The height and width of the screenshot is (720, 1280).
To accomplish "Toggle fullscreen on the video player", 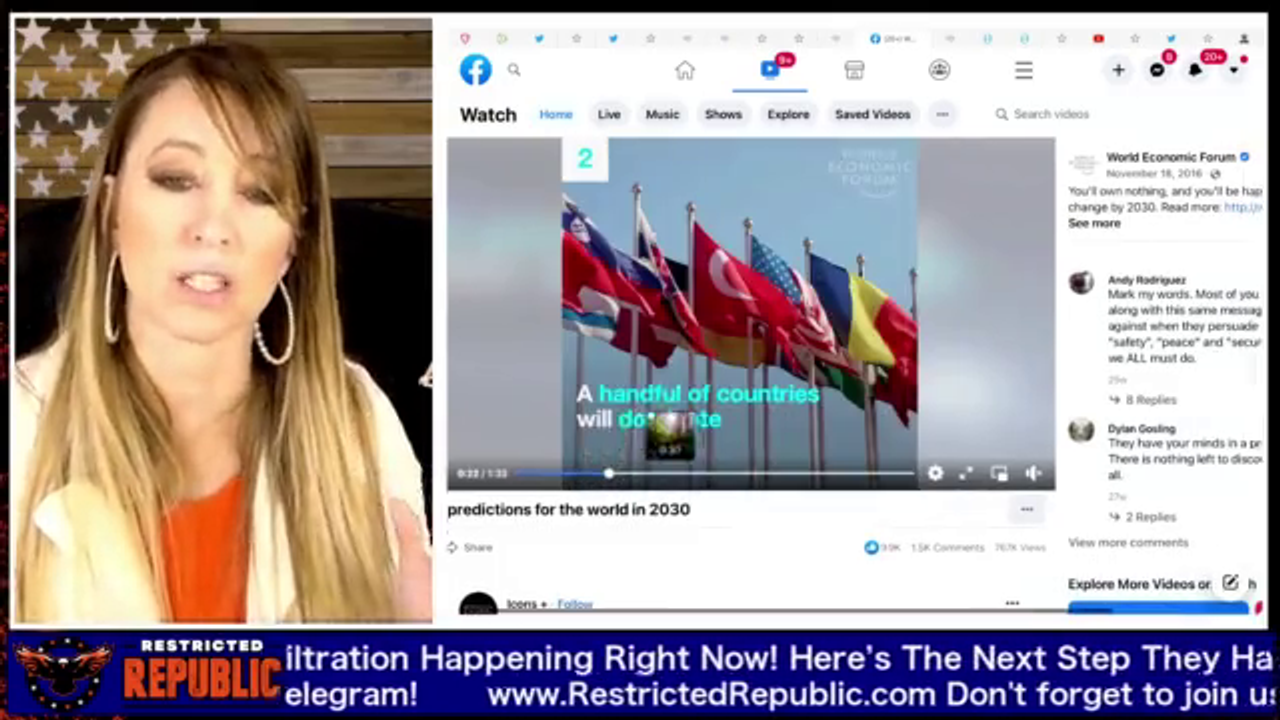I will (966, 473).
